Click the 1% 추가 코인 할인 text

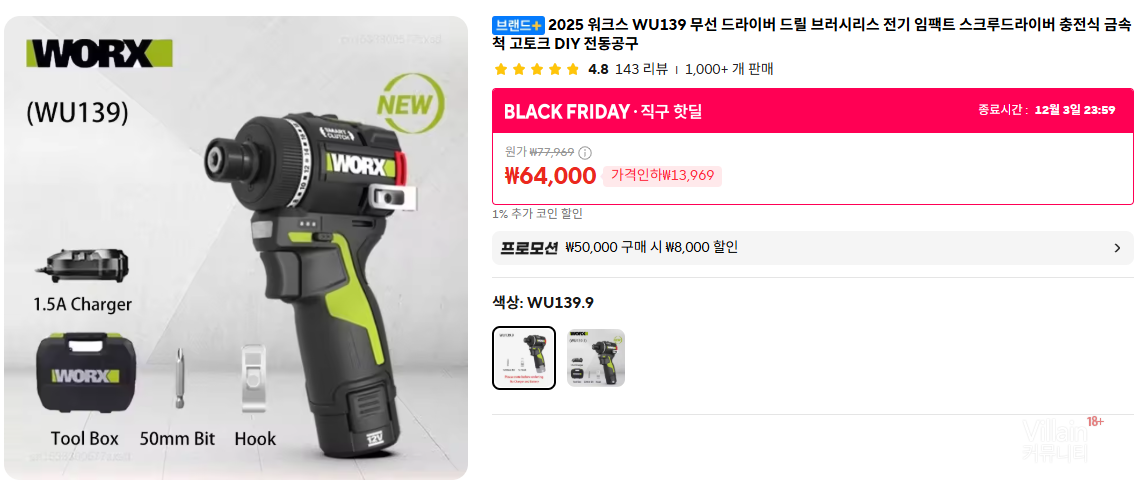(537, 214)
